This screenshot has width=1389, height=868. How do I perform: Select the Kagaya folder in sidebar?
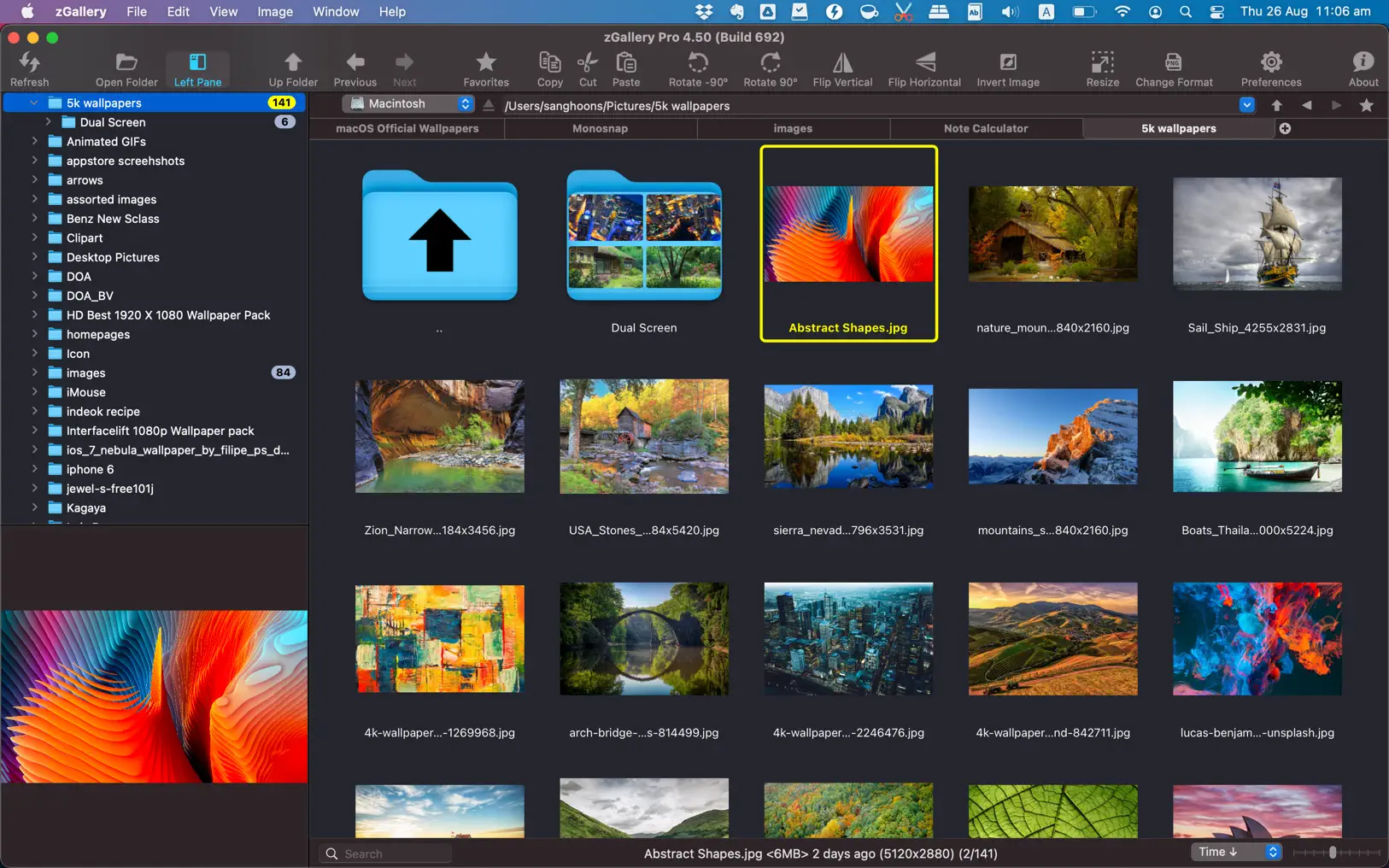coord(85,507)
